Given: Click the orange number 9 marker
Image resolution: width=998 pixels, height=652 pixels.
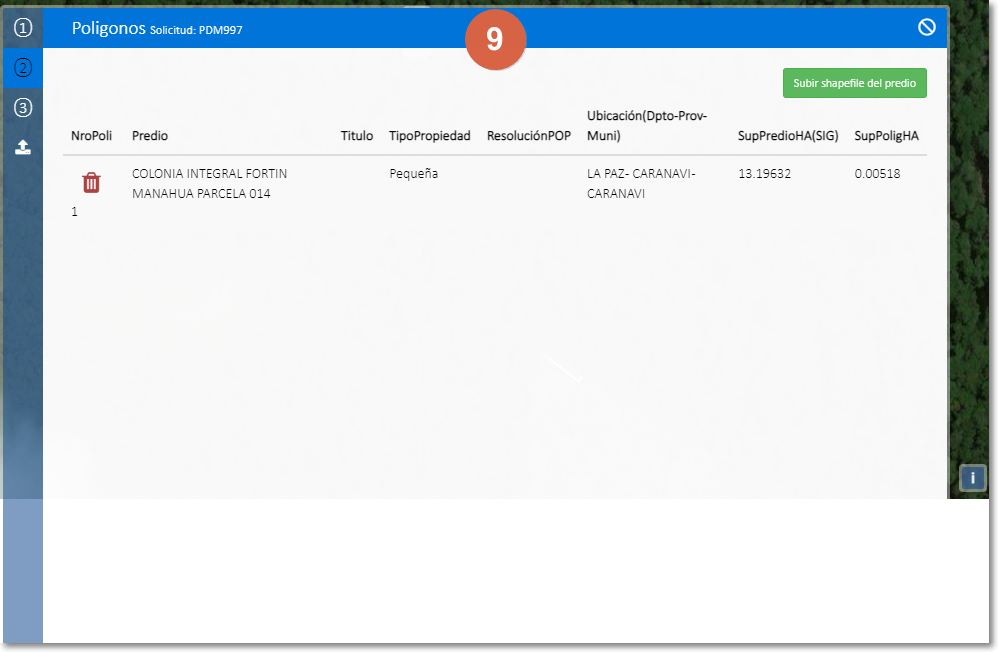Looking at the screenshot, I should (x=495, y=40).
